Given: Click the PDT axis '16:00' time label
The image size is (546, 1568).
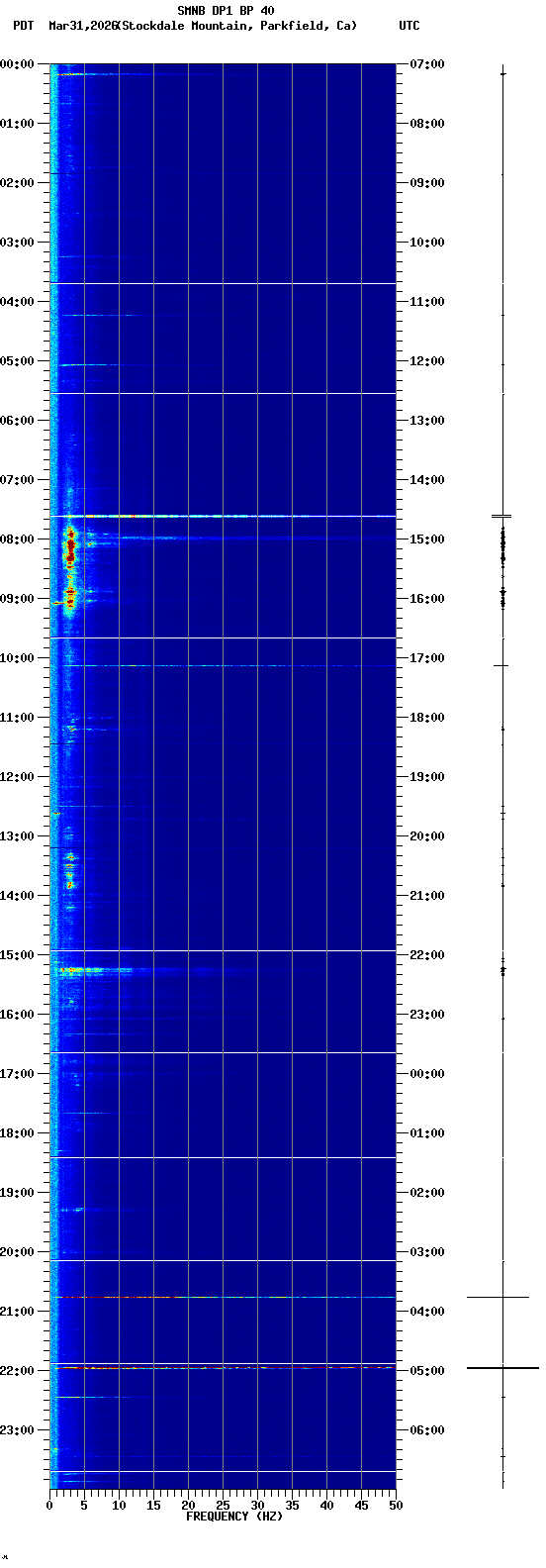Looking at the screenshot, I should click(x=18, y=1015).
